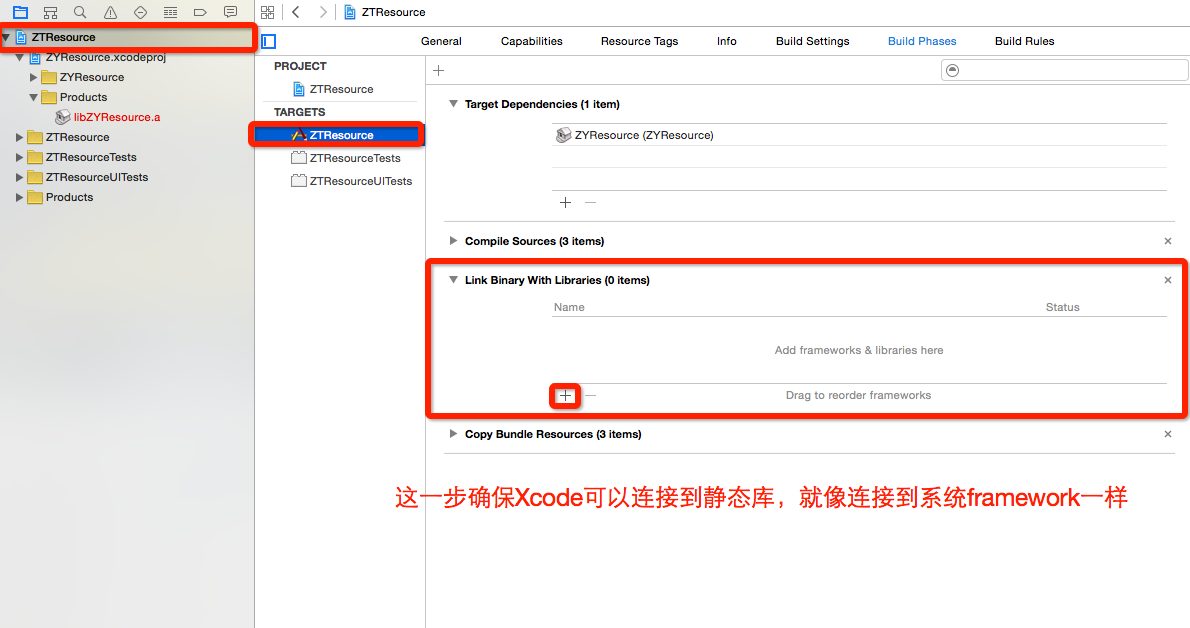Switch to the General tab

[x=441, y=41]
